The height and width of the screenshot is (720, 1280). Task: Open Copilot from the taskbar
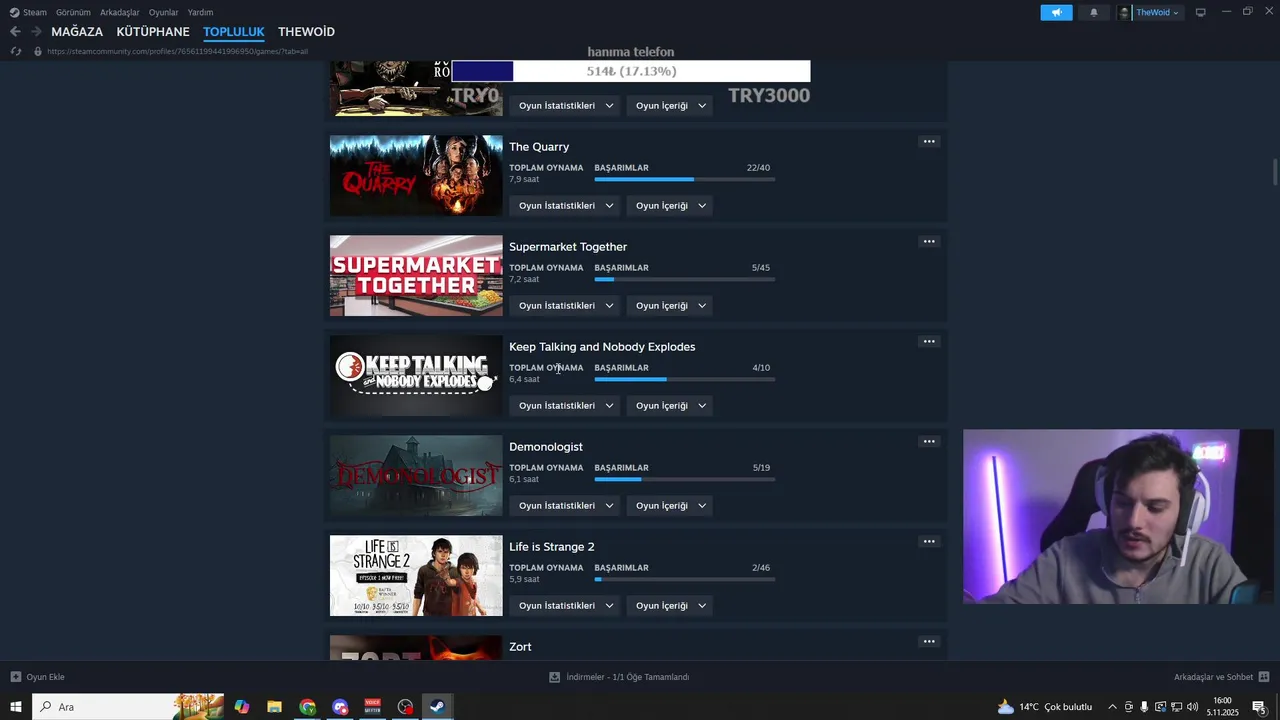pyautogui.click(x=242, y=707)
